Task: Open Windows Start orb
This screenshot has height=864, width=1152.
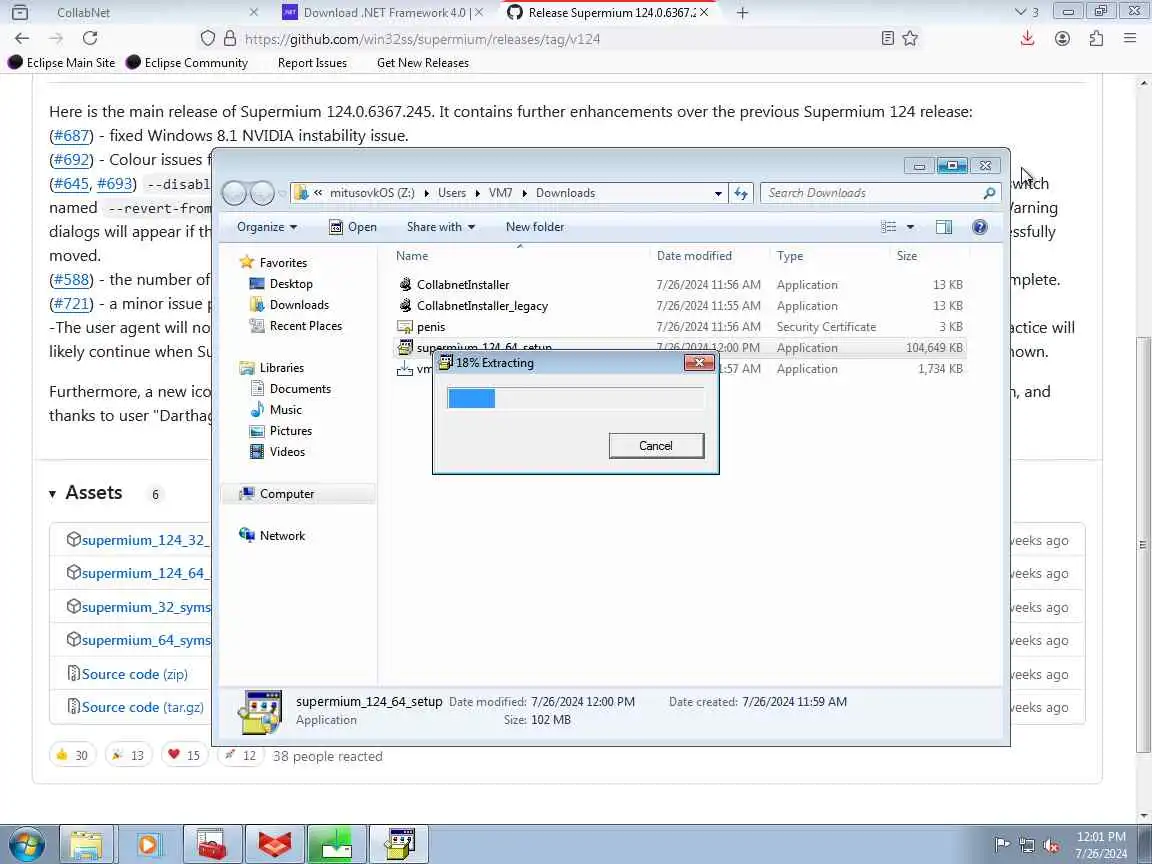Action: tap(25, 845)
